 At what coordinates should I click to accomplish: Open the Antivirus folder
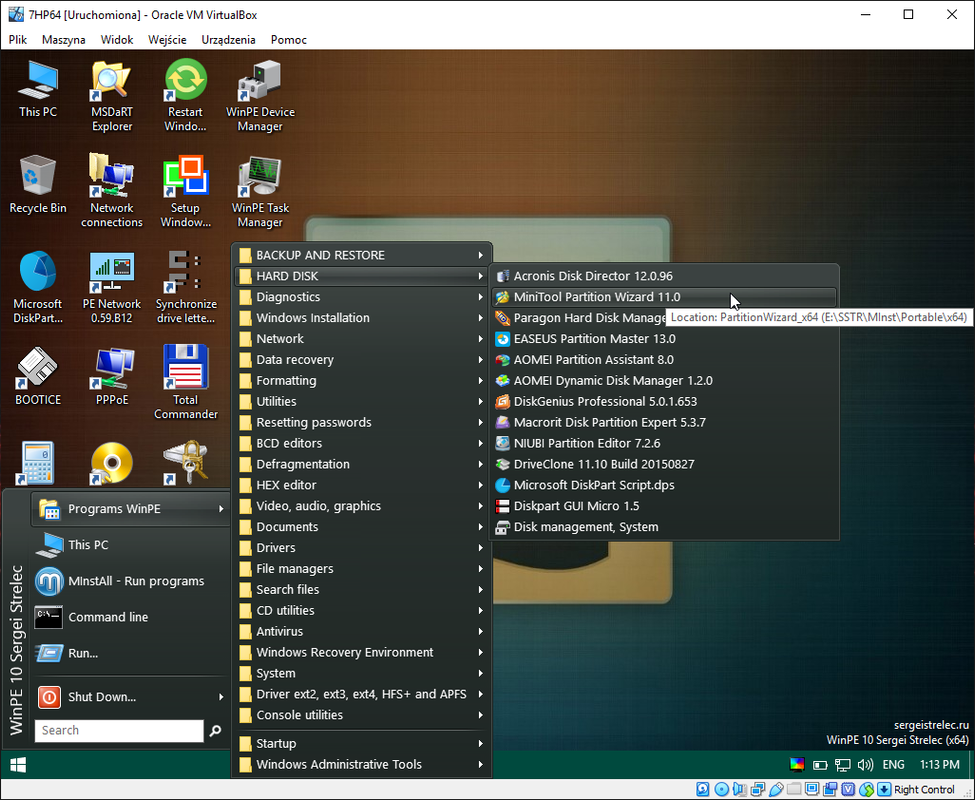361,632
